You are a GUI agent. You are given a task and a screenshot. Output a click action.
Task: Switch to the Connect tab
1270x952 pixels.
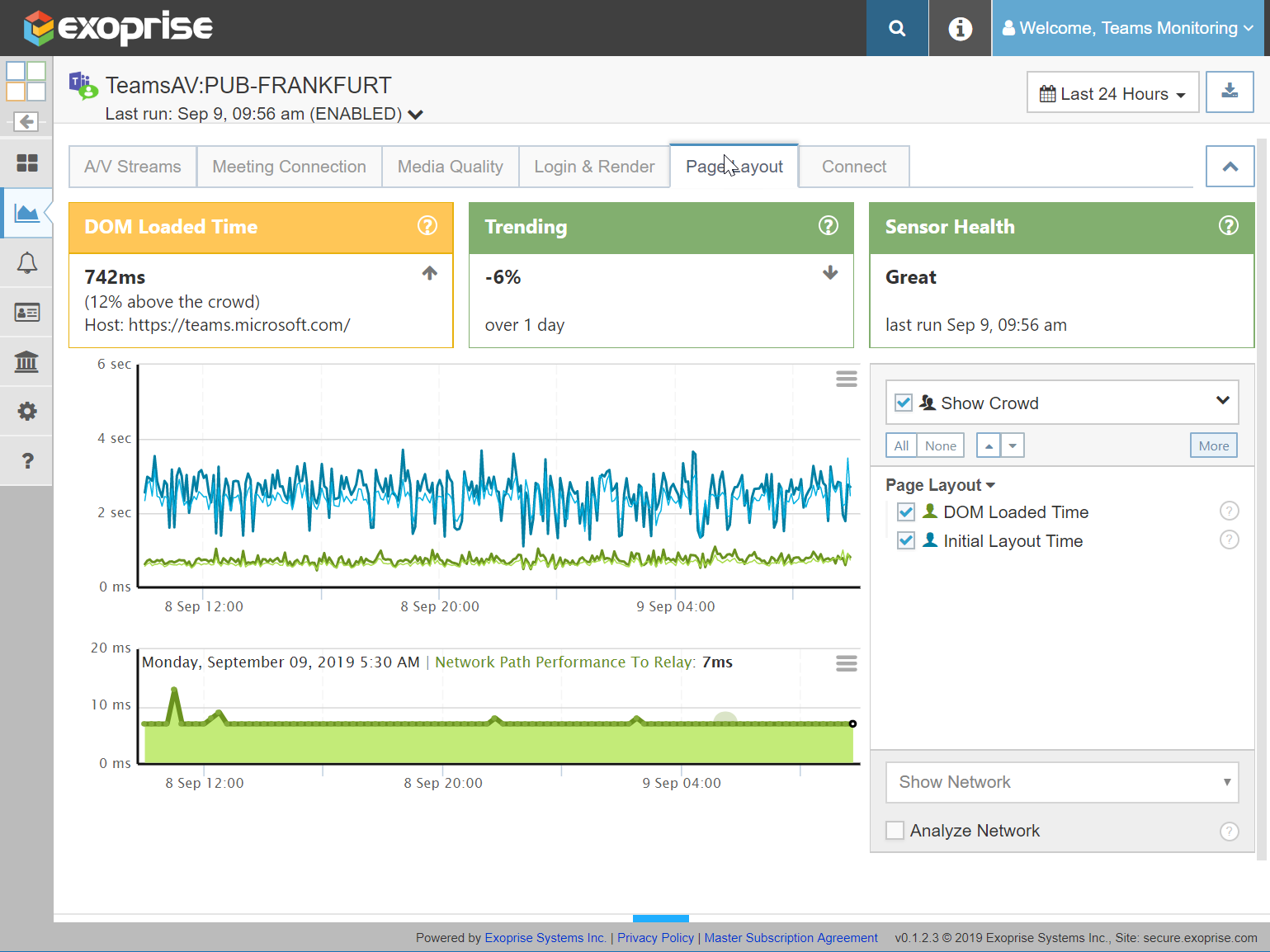point(854,167)
